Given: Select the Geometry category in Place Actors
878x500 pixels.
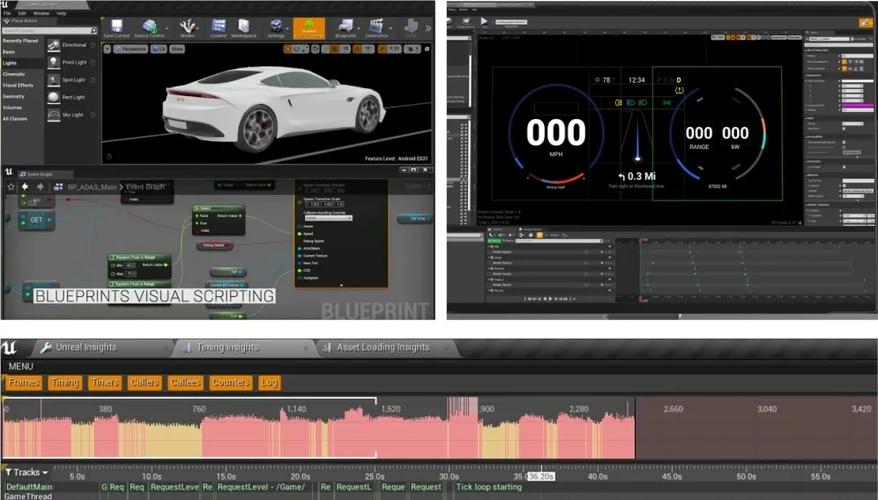Looking at the screenshot, I should click(13, 97).
